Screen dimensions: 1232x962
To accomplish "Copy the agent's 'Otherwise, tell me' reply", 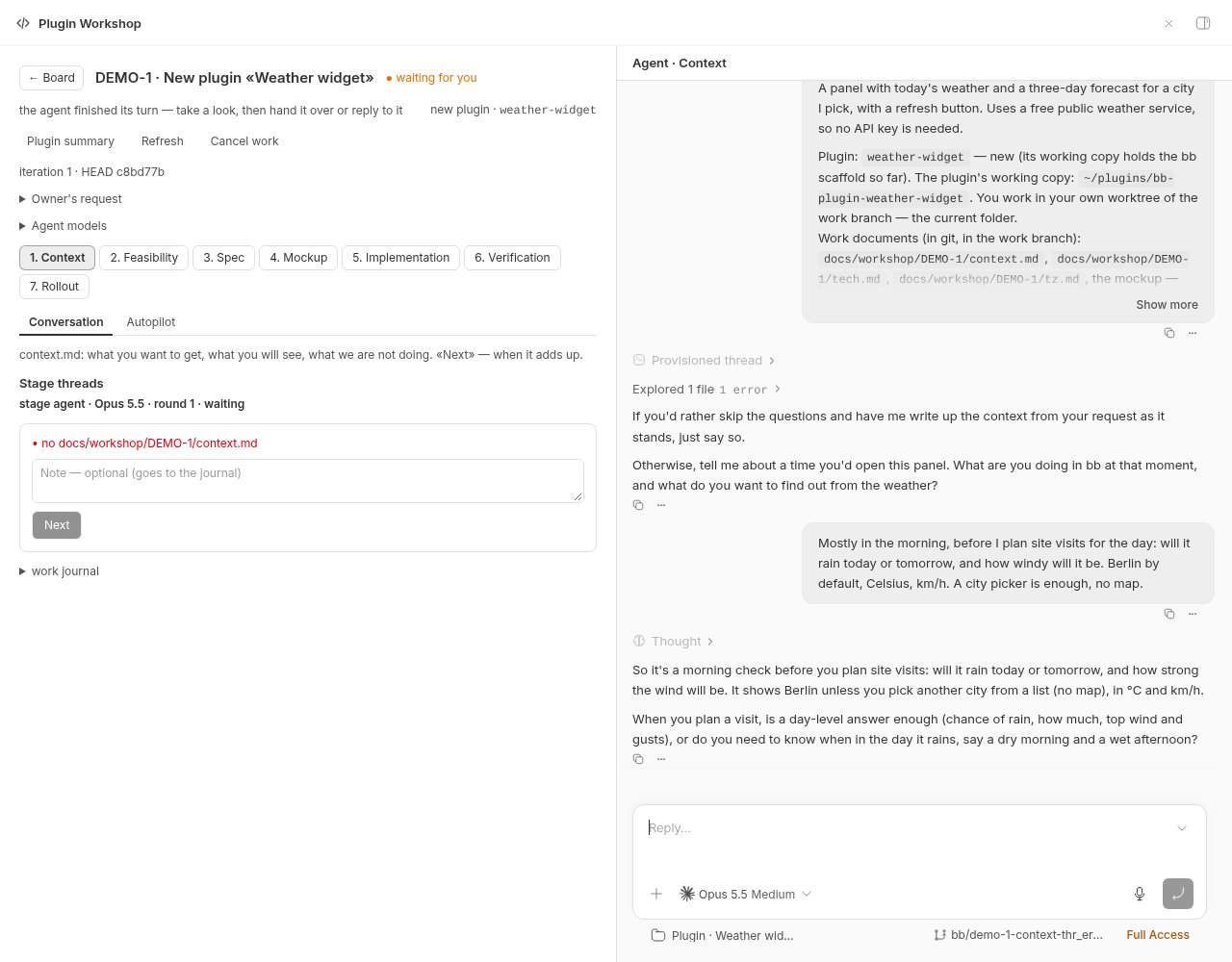I will click(638, 505).
